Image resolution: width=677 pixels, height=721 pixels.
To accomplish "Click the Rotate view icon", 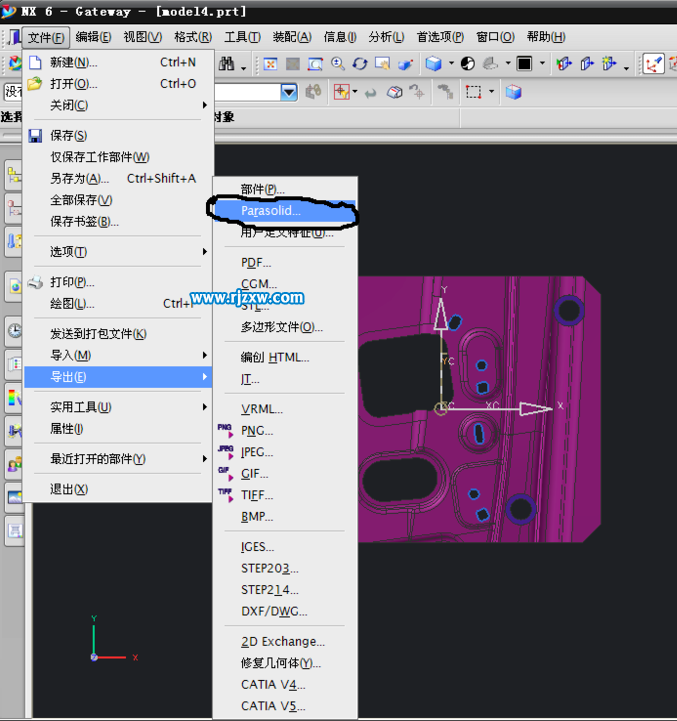I will (x=360, y=64).
